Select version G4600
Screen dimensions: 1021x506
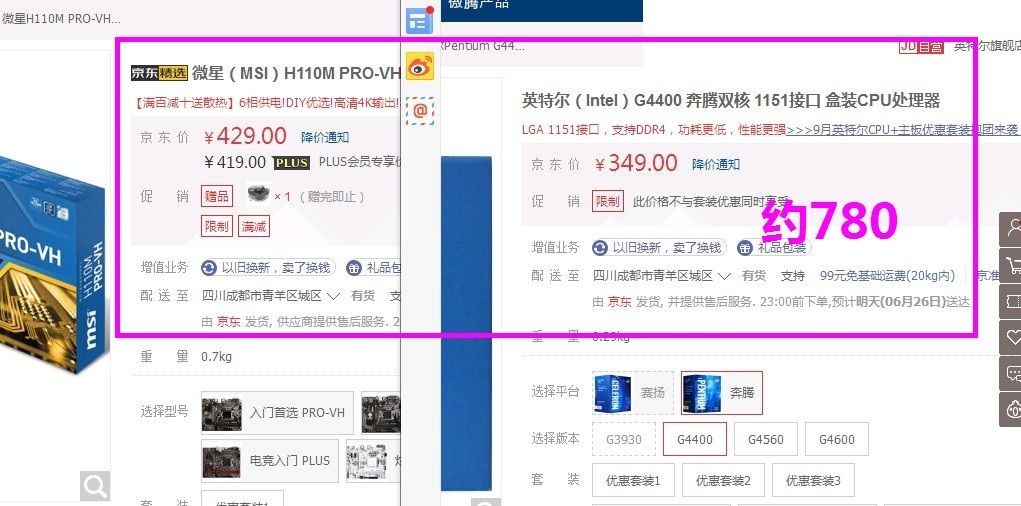click(837, 440)
